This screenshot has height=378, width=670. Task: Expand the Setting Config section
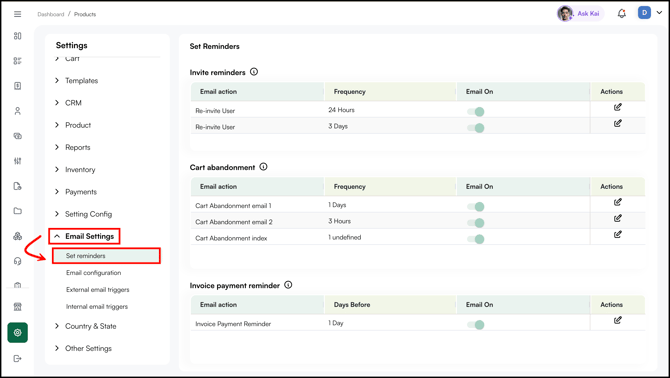[83, 214]
